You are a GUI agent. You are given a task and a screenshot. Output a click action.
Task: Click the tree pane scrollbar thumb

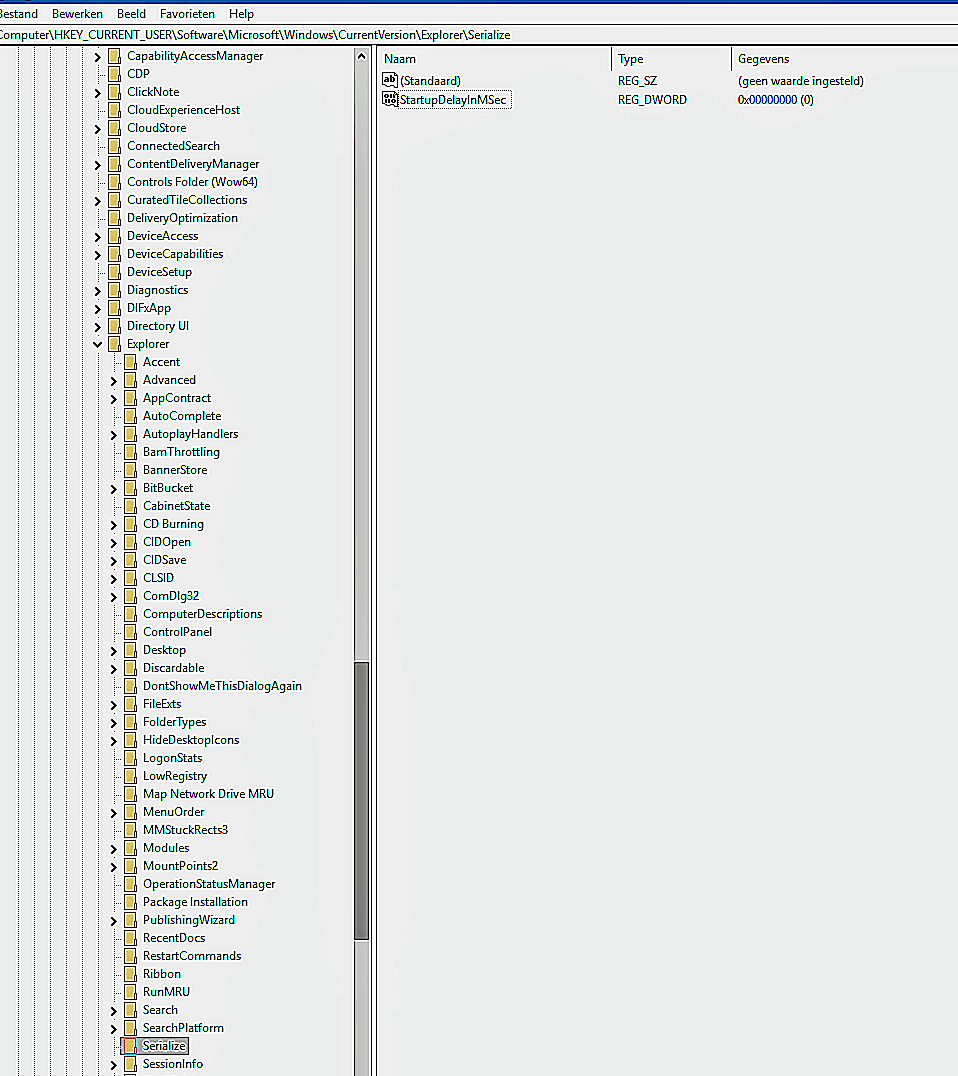click(x=362, y=801)
